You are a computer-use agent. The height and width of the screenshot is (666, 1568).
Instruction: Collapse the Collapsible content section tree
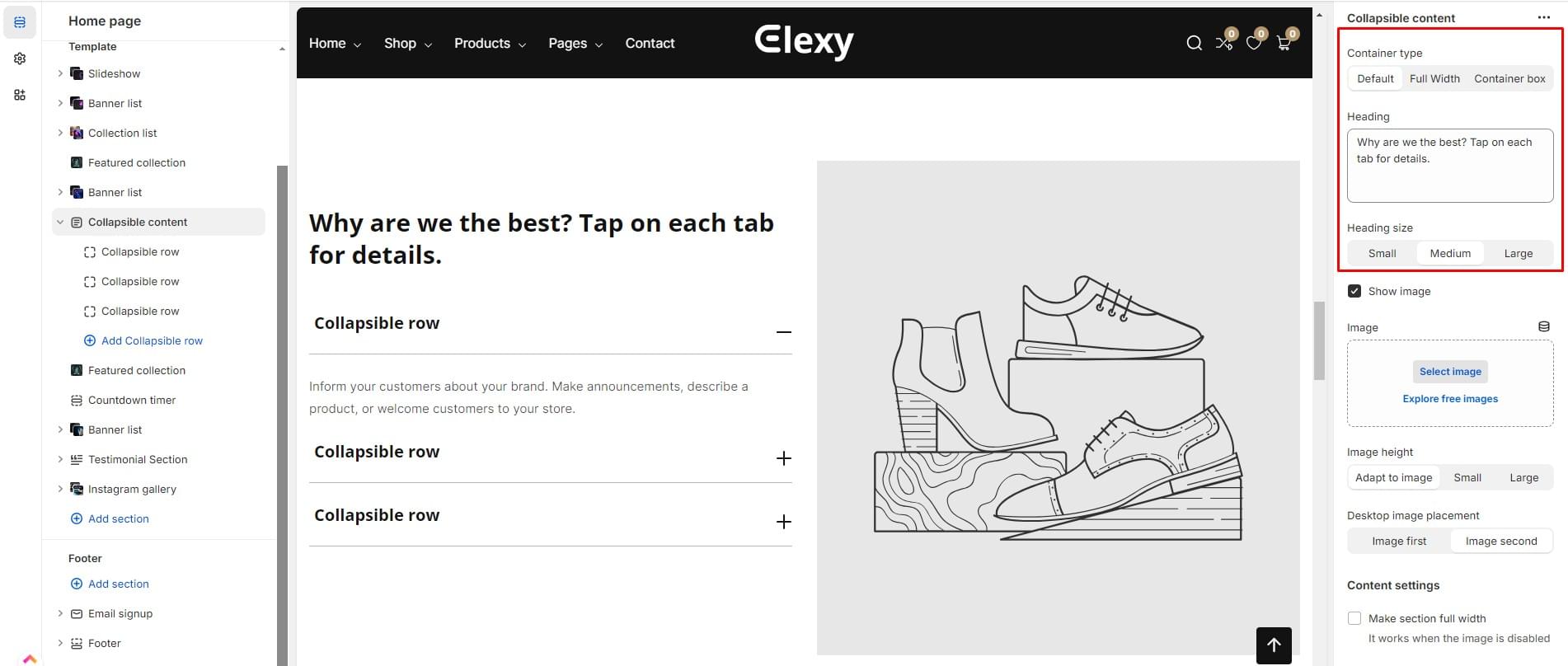click(60, 222)
